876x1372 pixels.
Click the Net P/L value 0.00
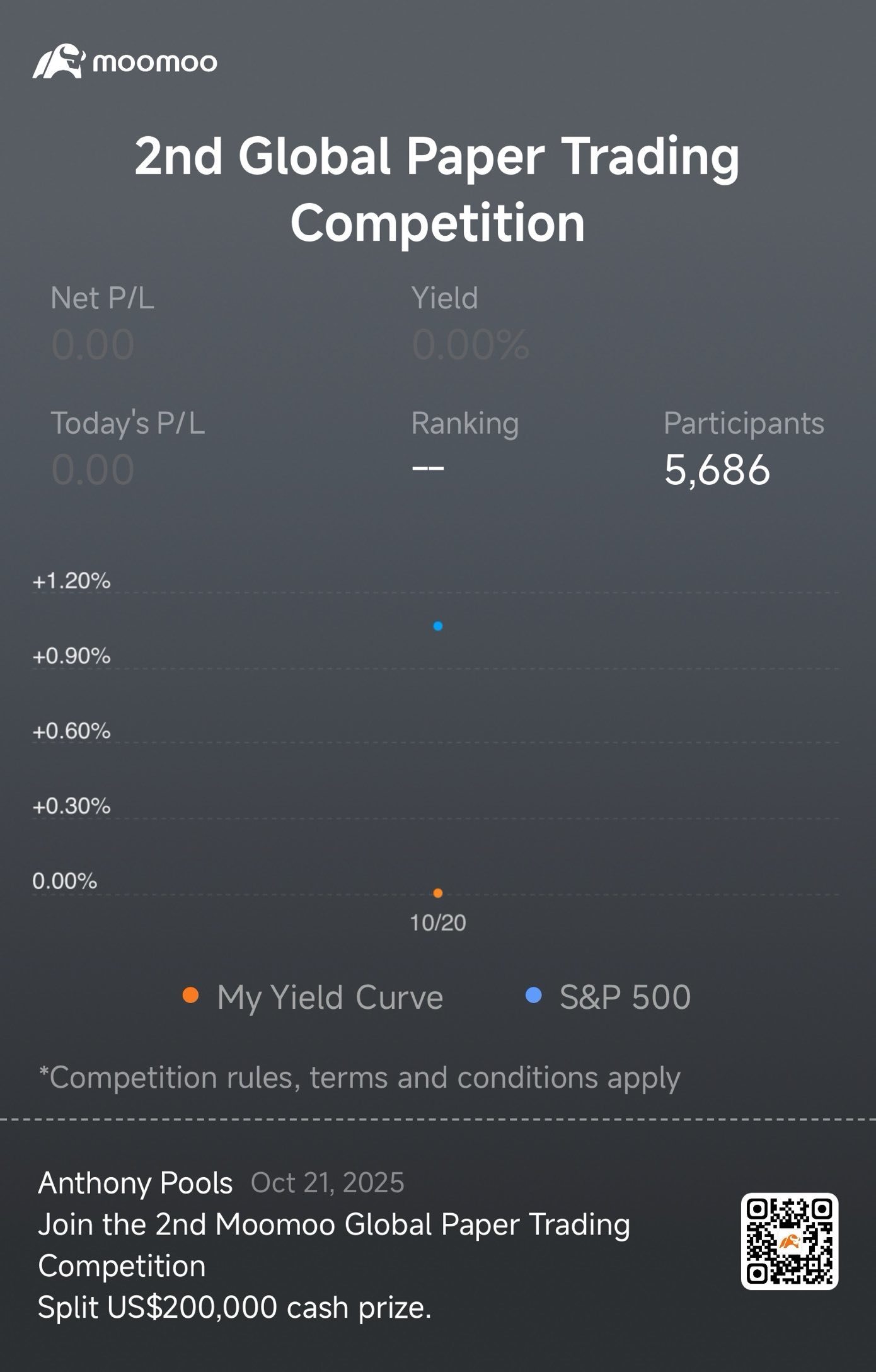tap(93, 345)
